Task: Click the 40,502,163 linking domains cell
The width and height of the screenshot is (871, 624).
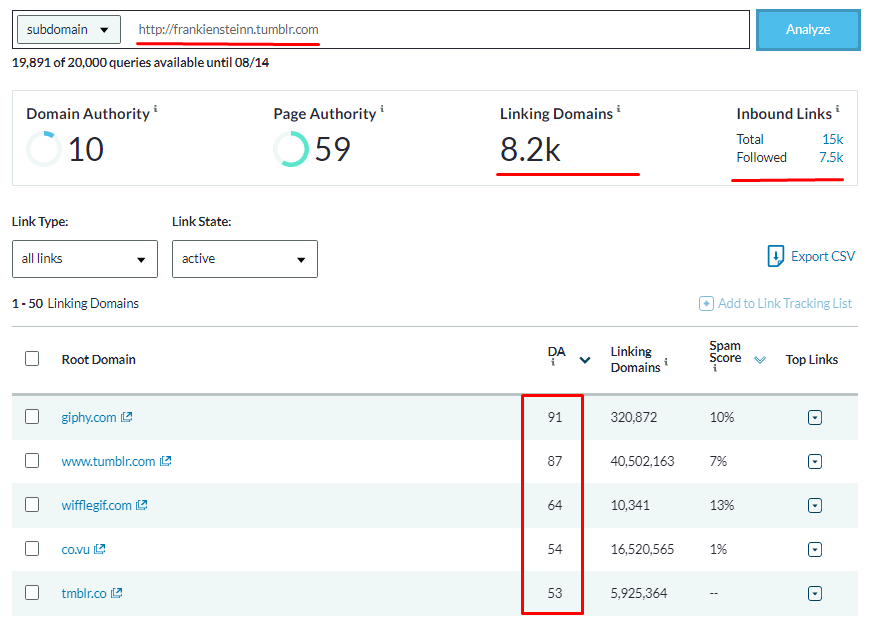Action: point(642,461)
